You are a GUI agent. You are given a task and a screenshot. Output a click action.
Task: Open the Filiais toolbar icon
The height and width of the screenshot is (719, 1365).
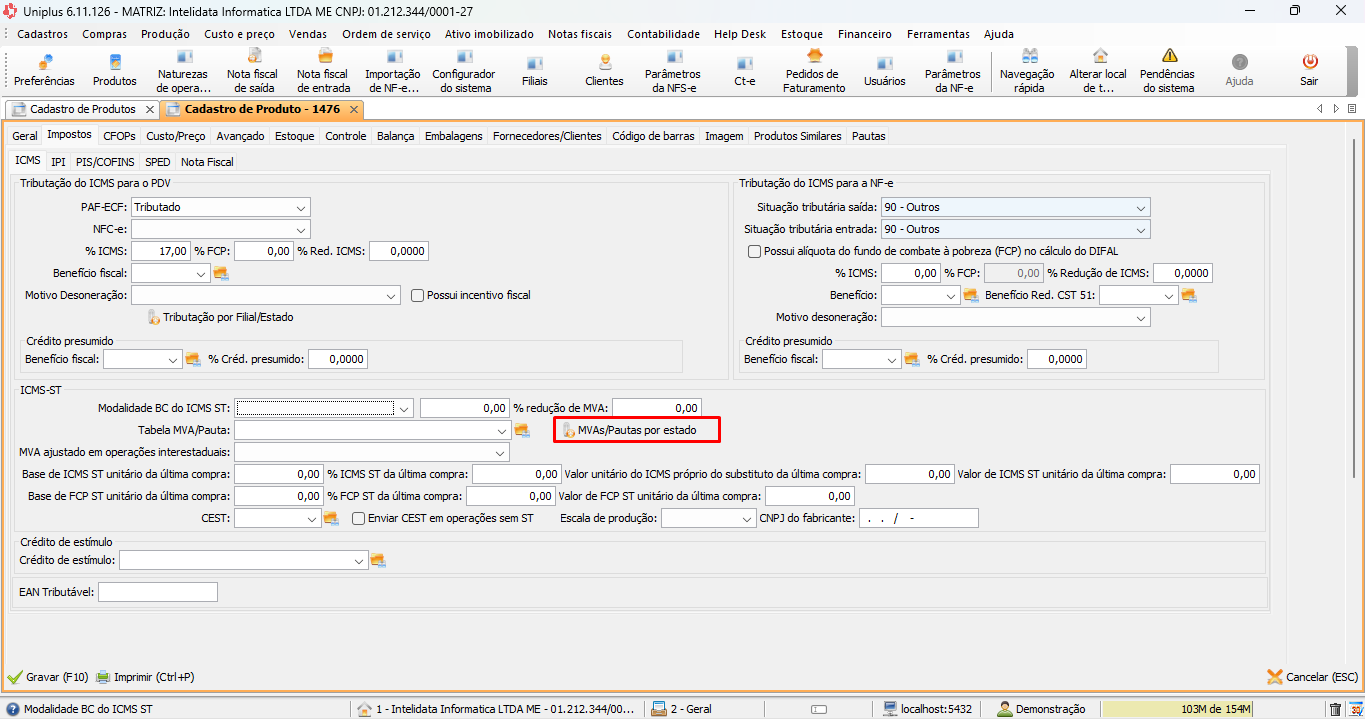tap(535, 71)
